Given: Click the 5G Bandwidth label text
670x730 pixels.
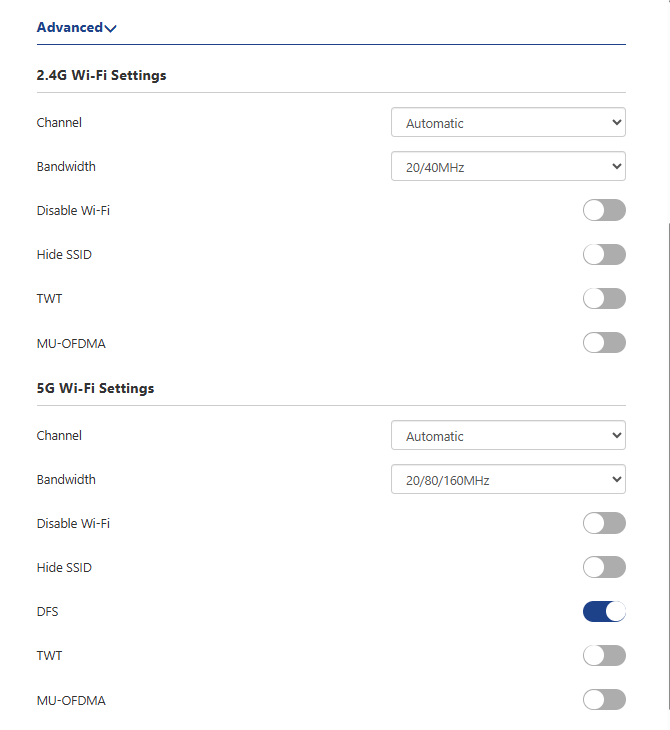Looking at the screenshot, I should (66, 479).
